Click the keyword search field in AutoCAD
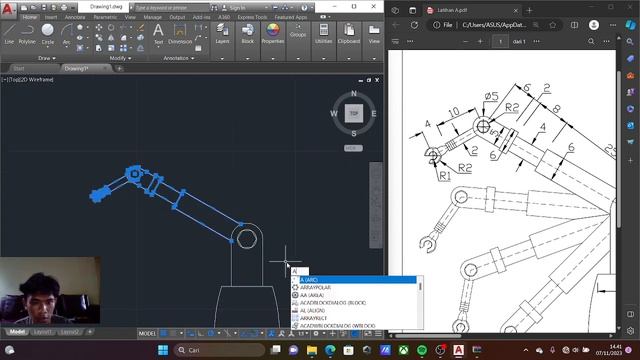 171,8
